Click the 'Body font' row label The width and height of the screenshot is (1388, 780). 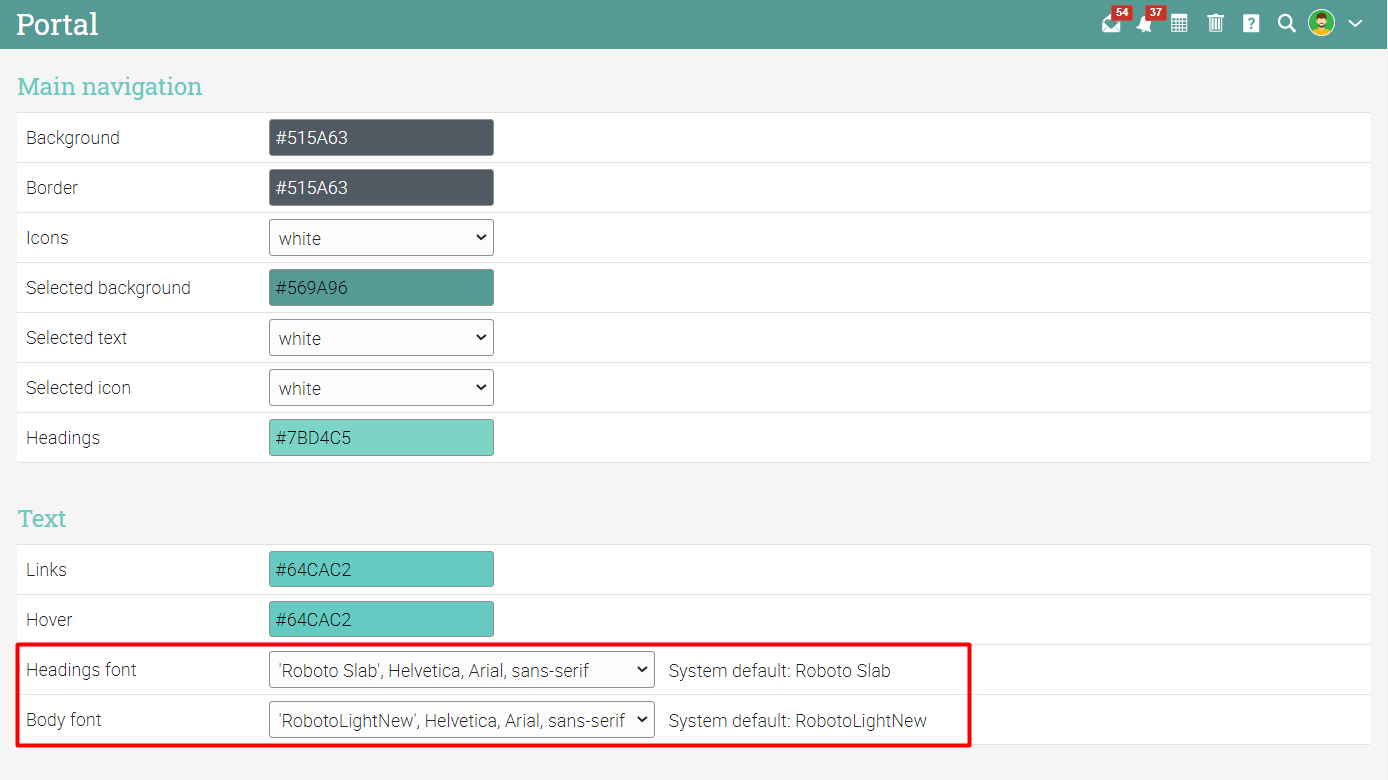pos(64,720)
